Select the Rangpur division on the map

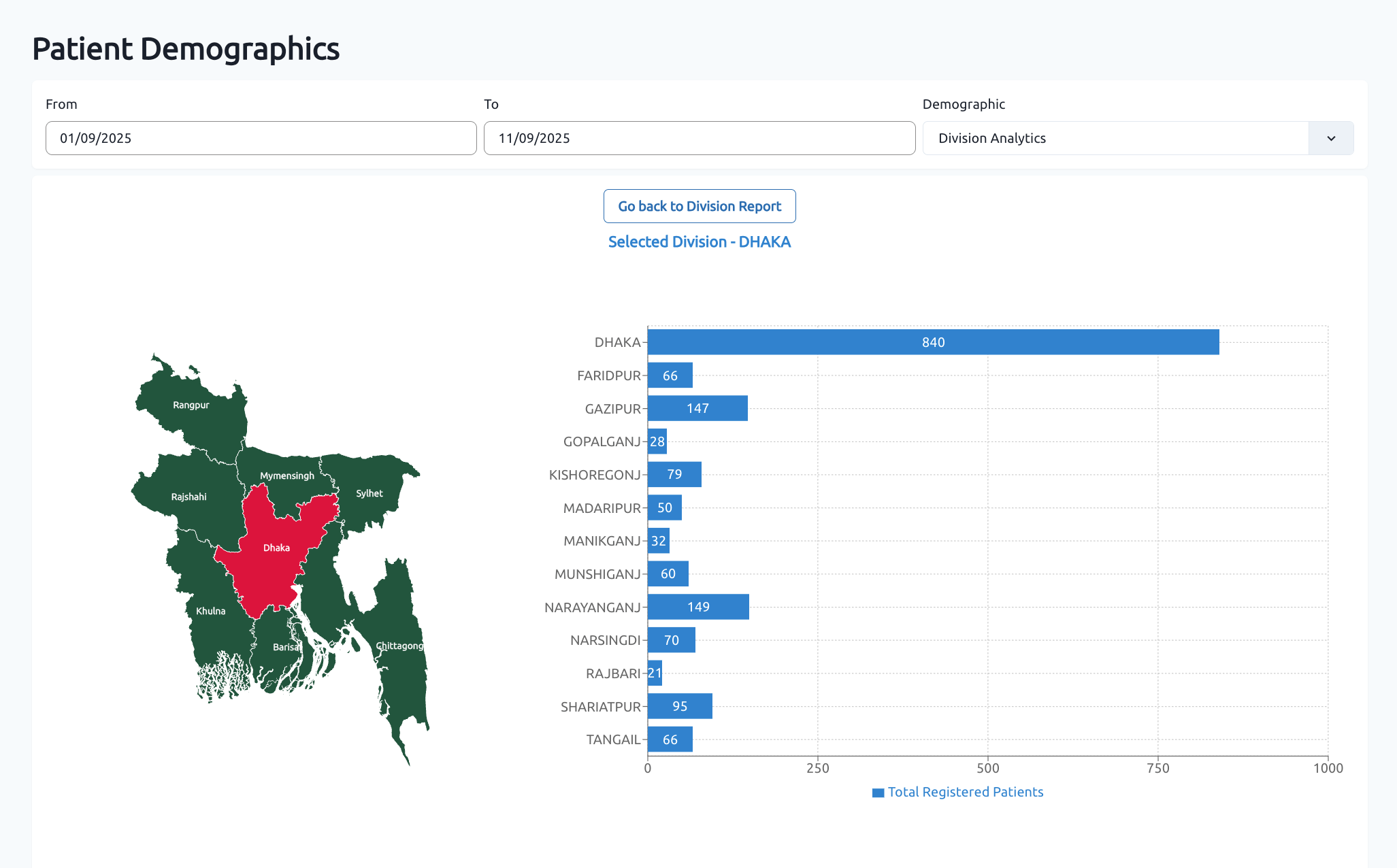point(193,405)
